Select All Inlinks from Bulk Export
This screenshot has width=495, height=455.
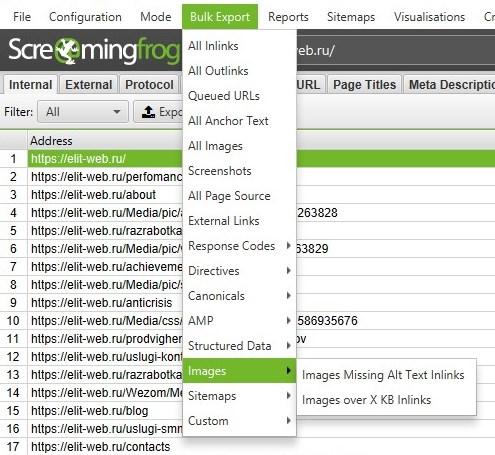213,46
